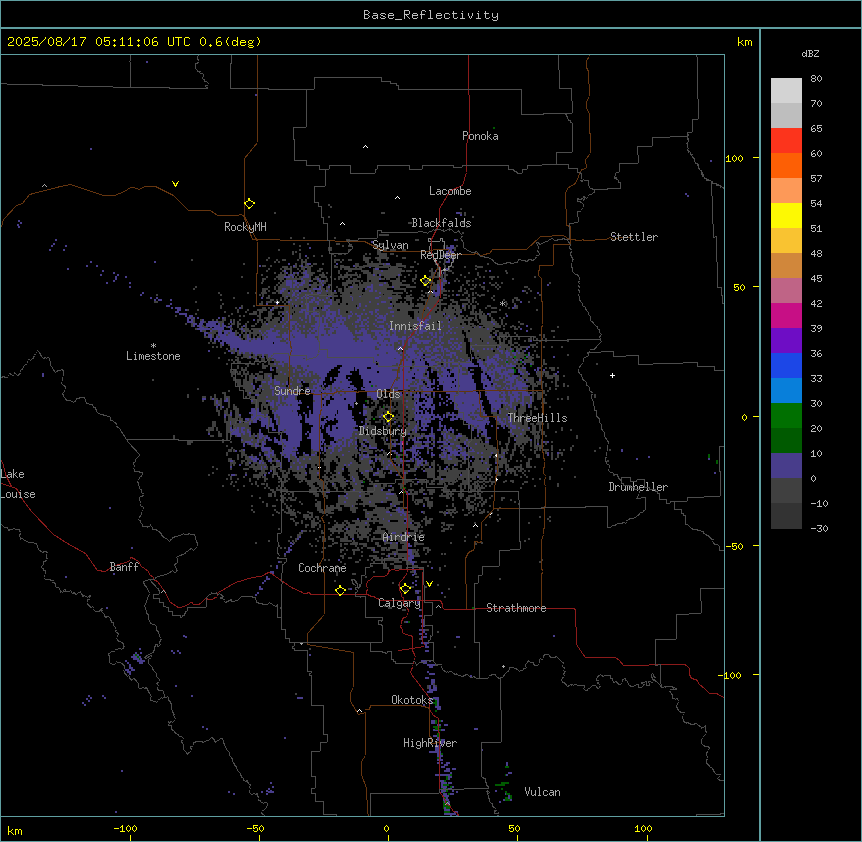Click the yellow diamond marker below RedDeer label
Screen dimensions: 862x842
(x=426, y=281)
